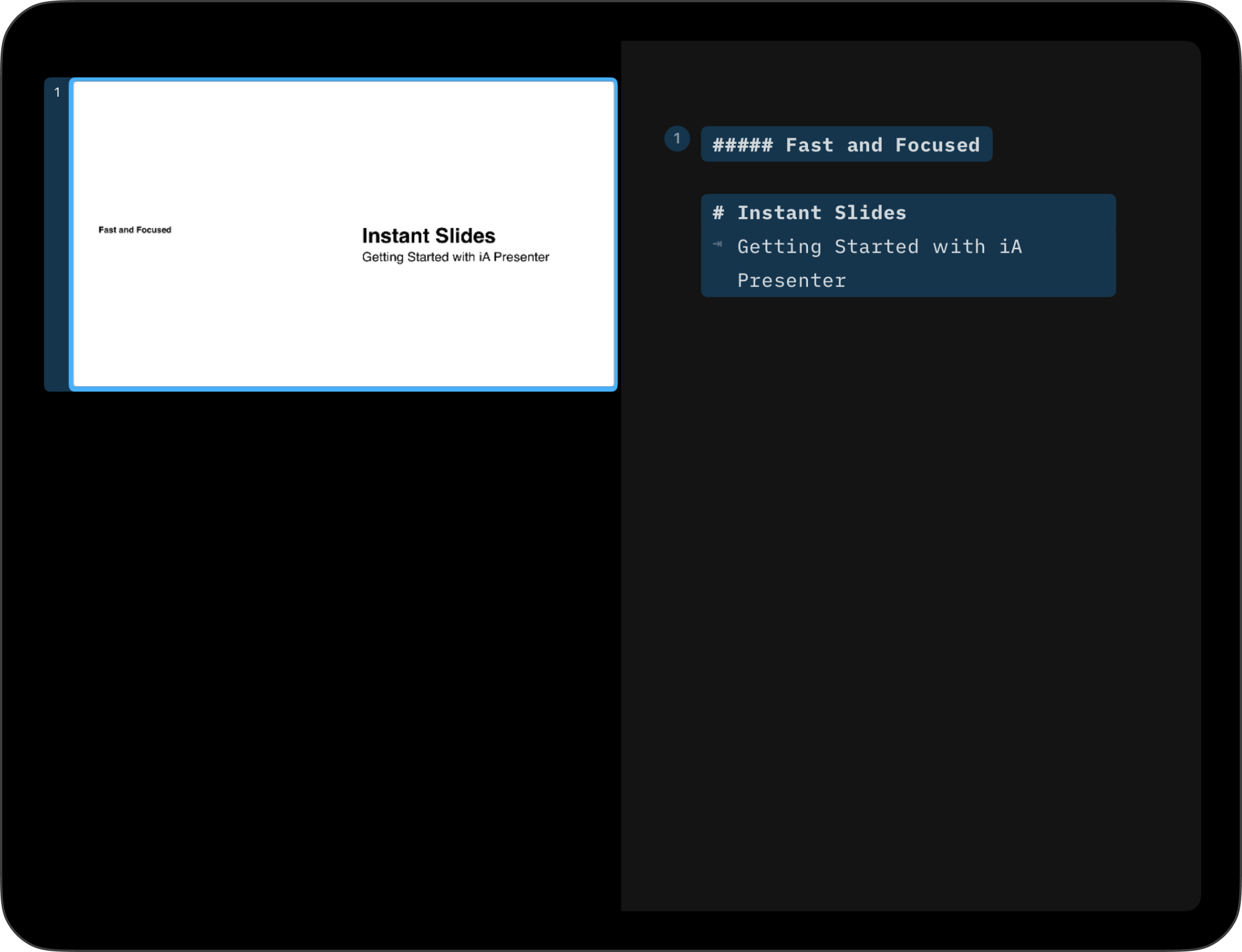Click the word 'Started' in the editor
Viewport: 1242px width, 952px height.
click(876, 247)
